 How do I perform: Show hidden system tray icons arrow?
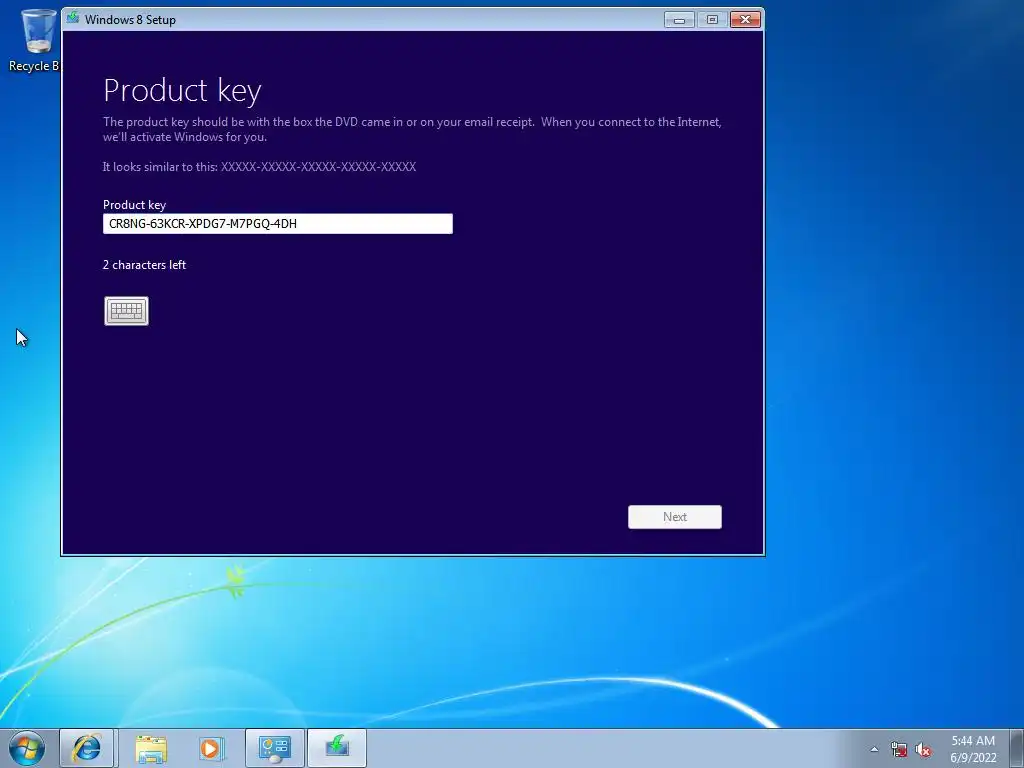coord(874,749)
